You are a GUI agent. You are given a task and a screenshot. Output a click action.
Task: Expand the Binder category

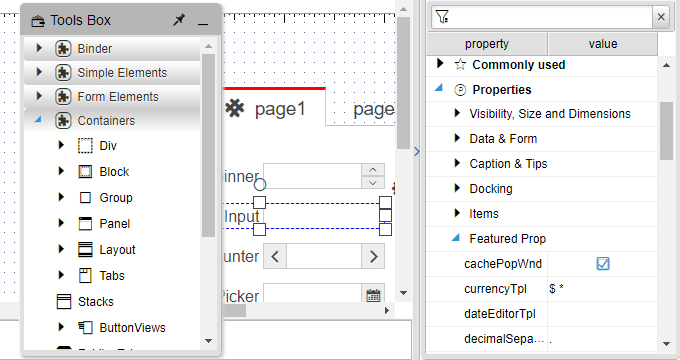click(x=39, y=48)
